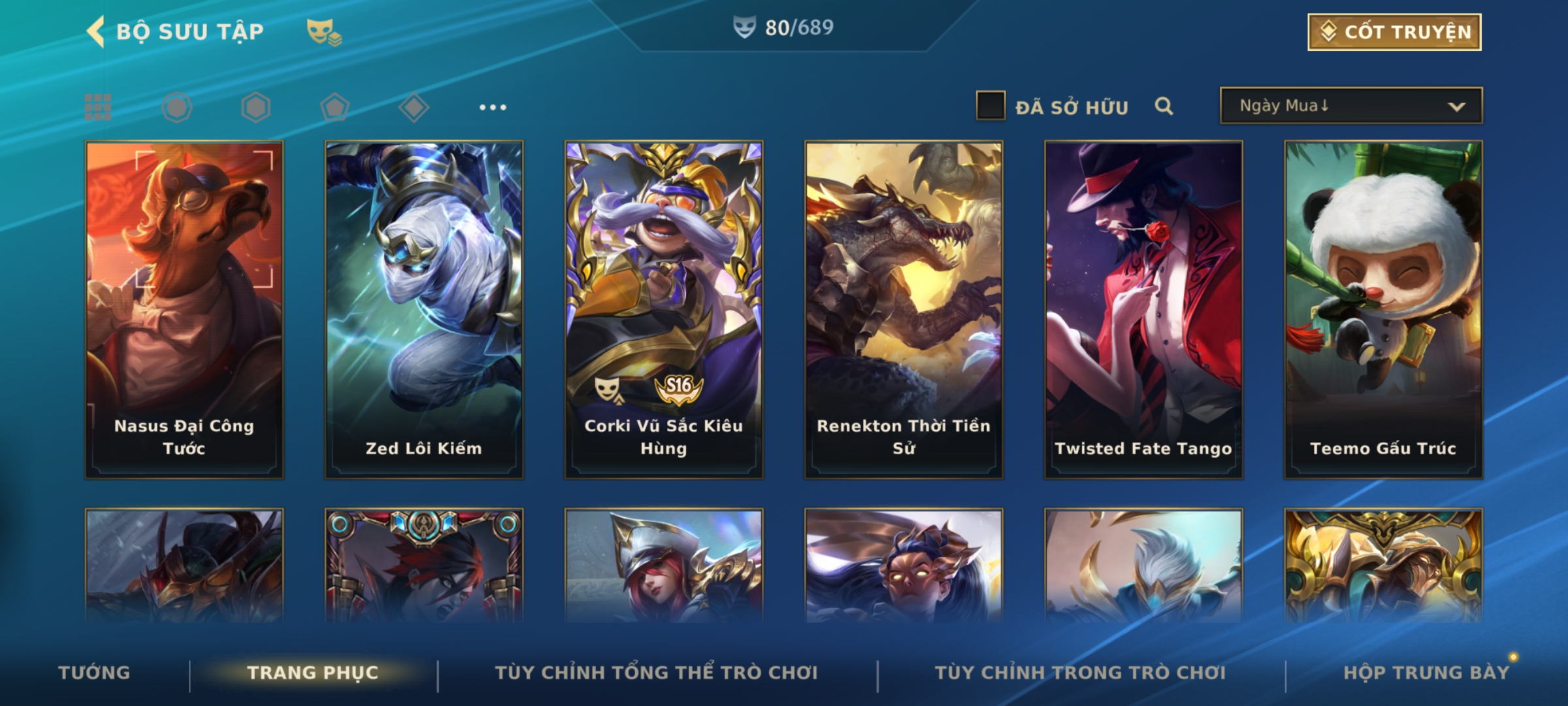1568x706 pixels.
Task: Select the first octagon-in-hexagon rarity filter
Action: click(177, 107)
